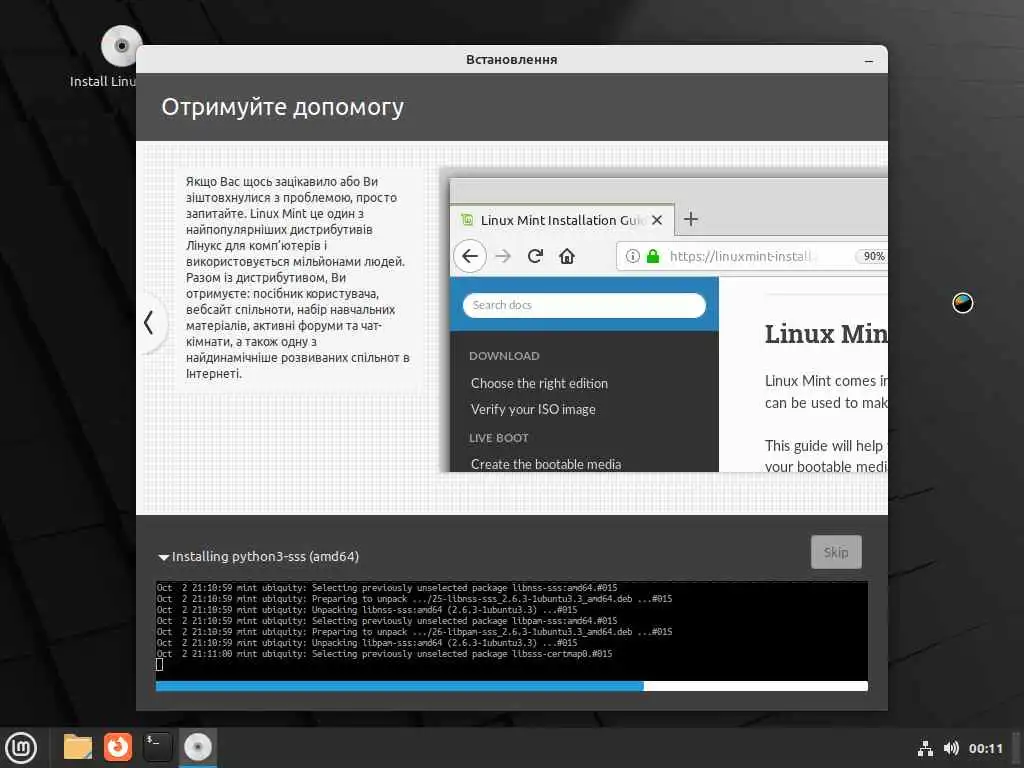Click the Отримуйте допомогу heading
1024x768 pixels.
[x=283, y=107]
